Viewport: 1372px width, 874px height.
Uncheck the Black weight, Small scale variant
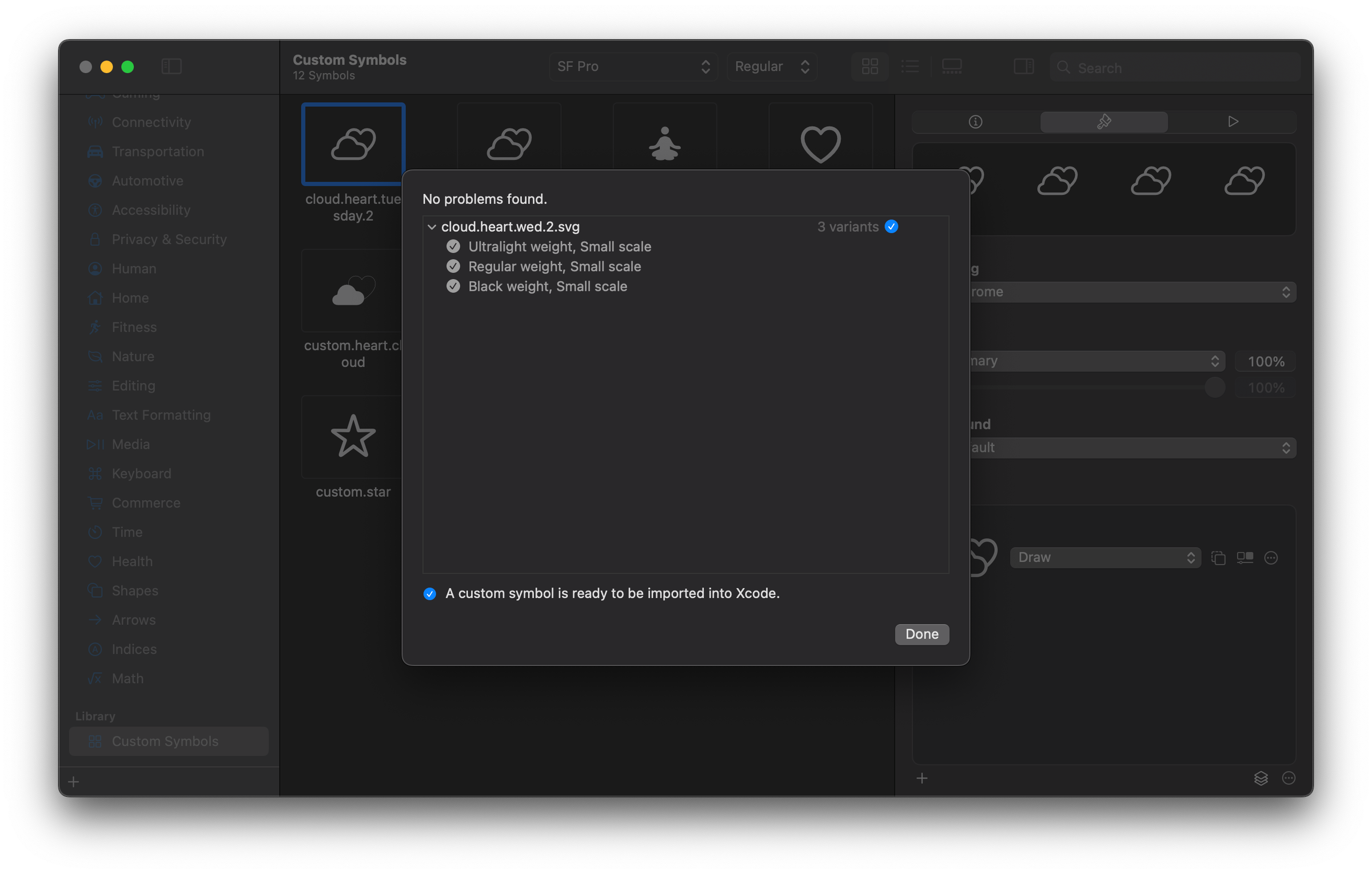(x=453, y=286)
